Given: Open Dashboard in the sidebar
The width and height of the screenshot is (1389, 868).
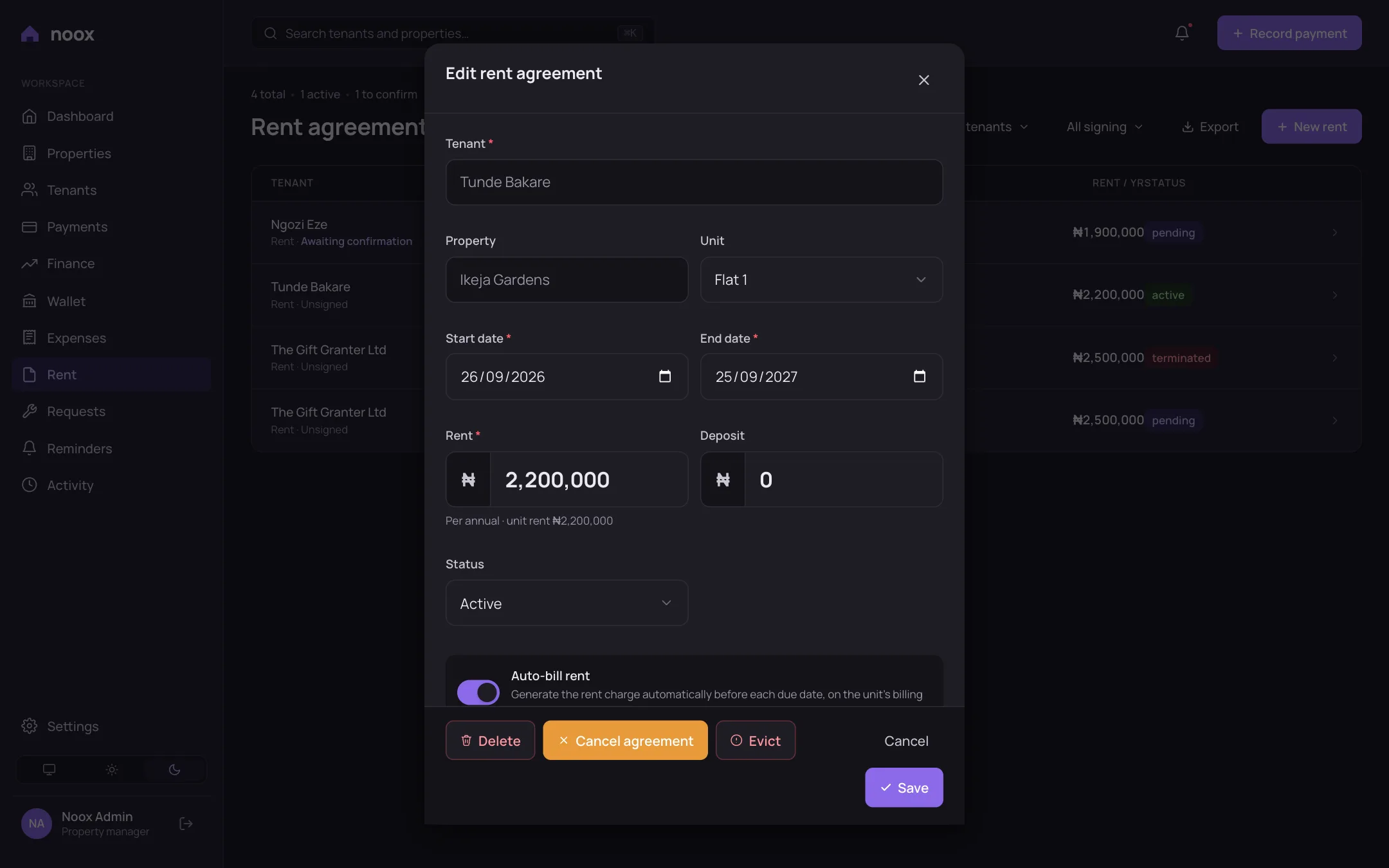Looking at the screenshot, I should pos(111,116).
